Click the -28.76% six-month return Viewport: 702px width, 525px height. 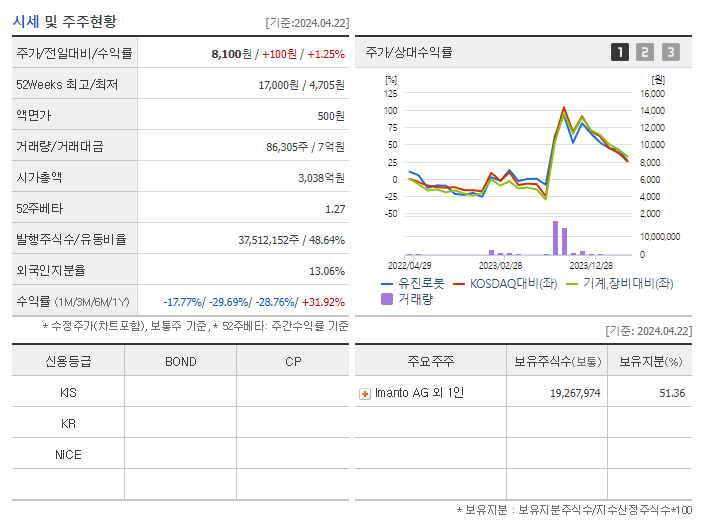(275, 302)
